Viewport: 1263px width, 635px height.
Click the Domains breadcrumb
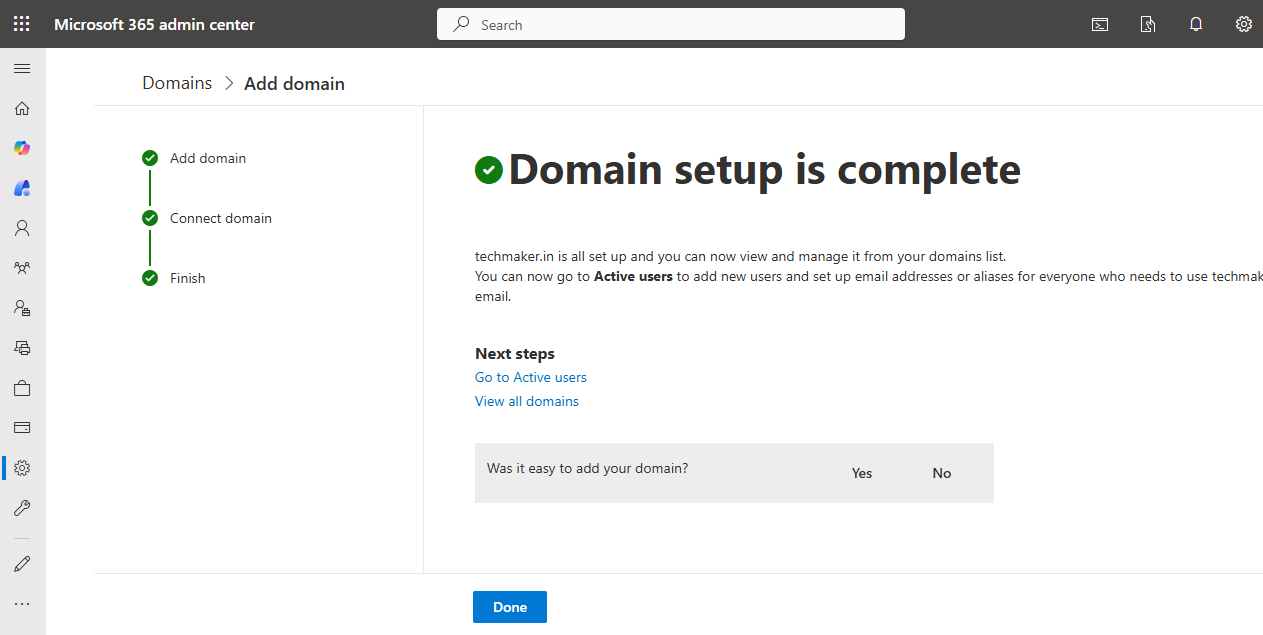[177, 83]
